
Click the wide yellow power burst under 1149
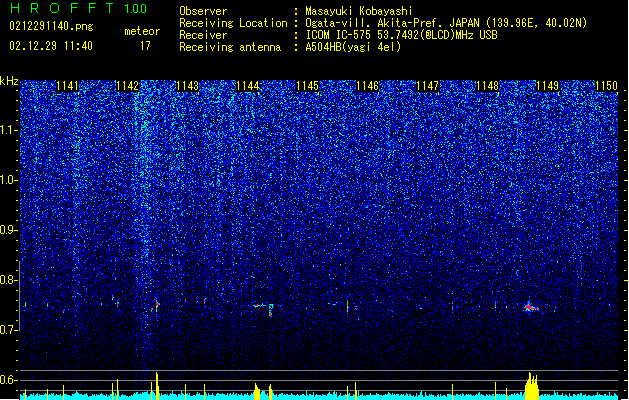point(532,386)
